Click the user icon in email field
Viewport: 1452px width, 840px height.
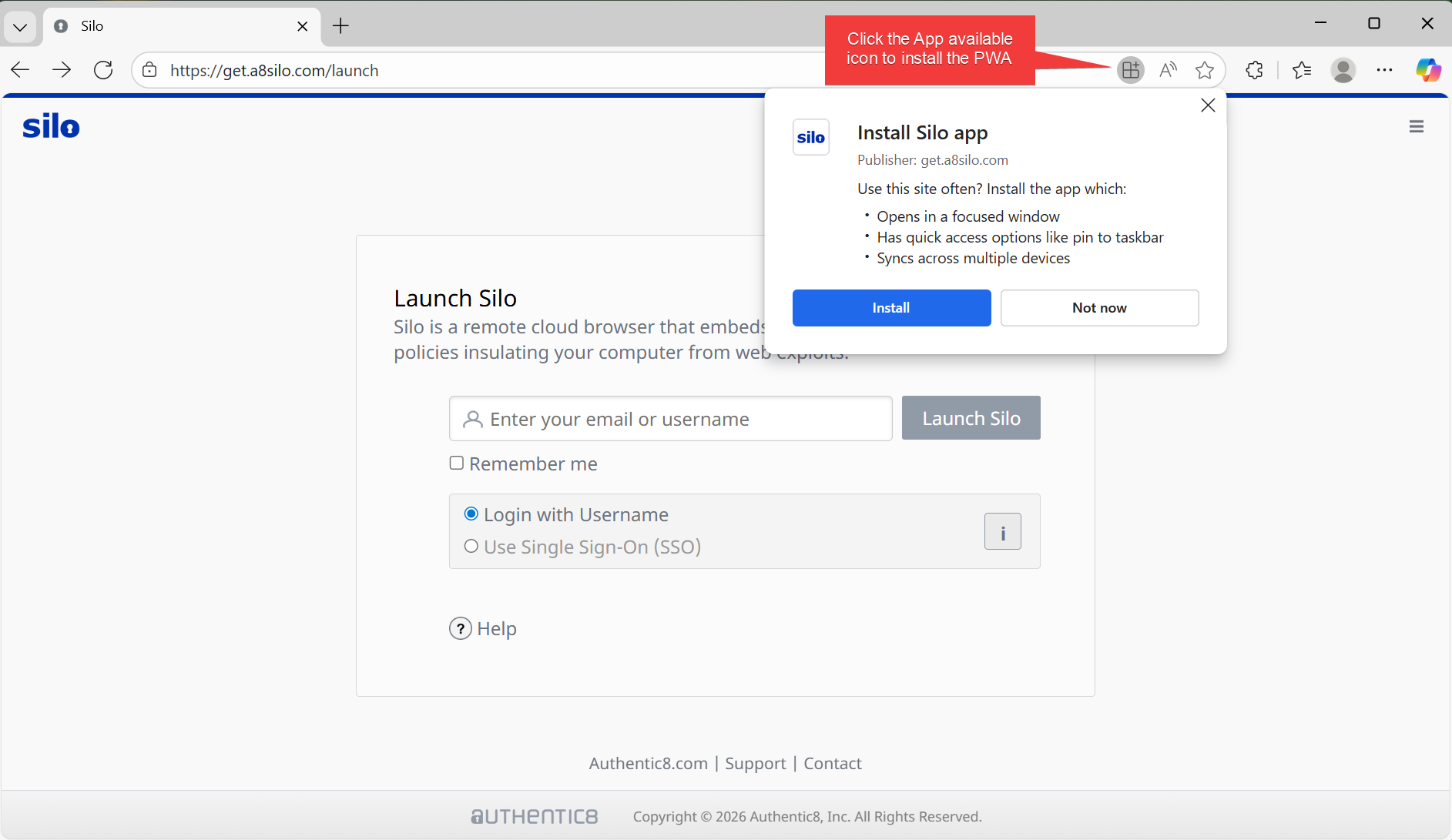coord(473,419)
